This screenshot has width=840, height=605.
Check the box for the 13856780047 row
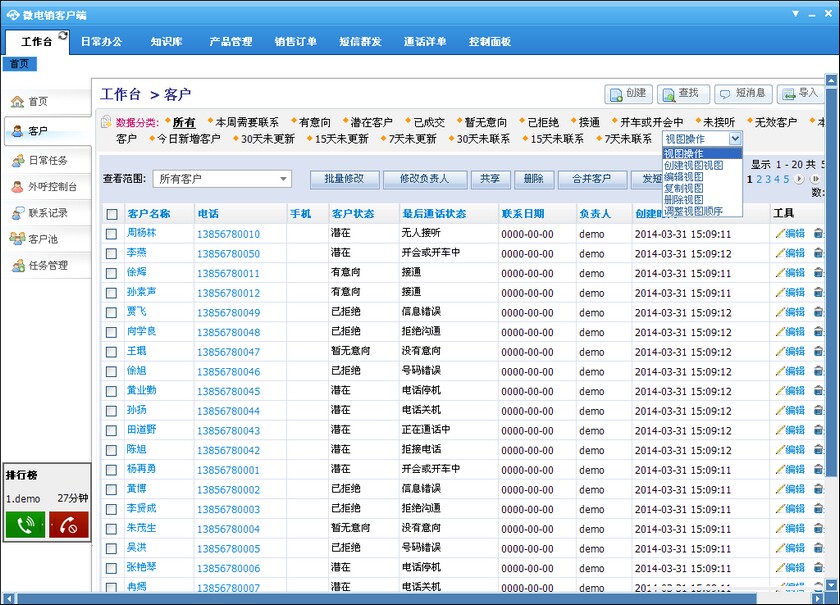(111, 352)
